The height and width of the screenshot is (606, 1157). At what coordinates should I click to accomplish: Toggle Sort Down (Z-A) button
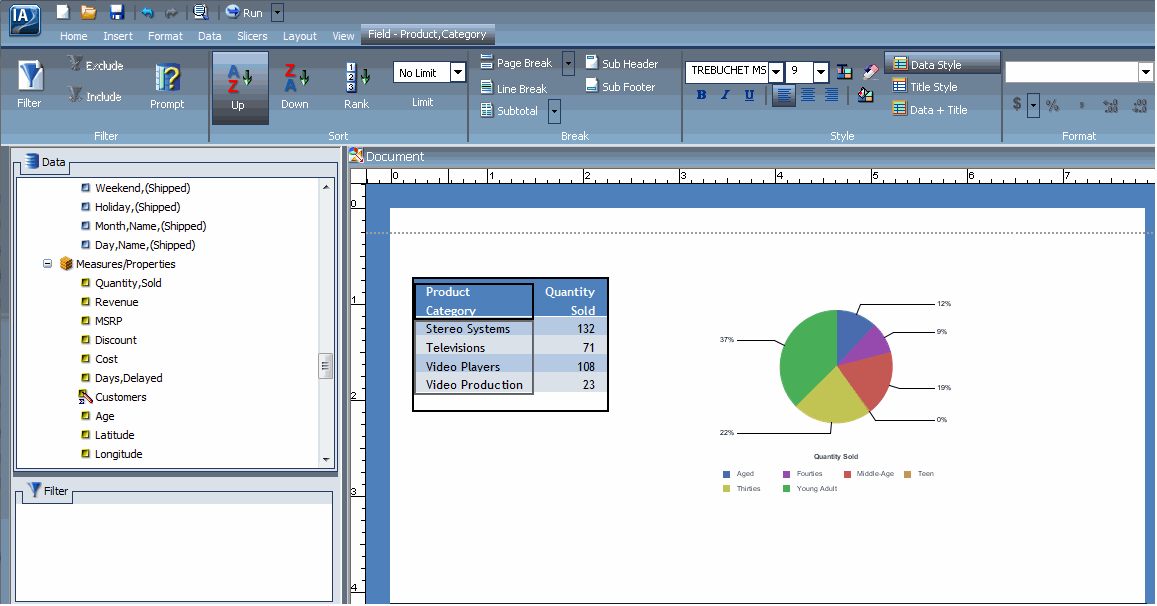[295, 86]
